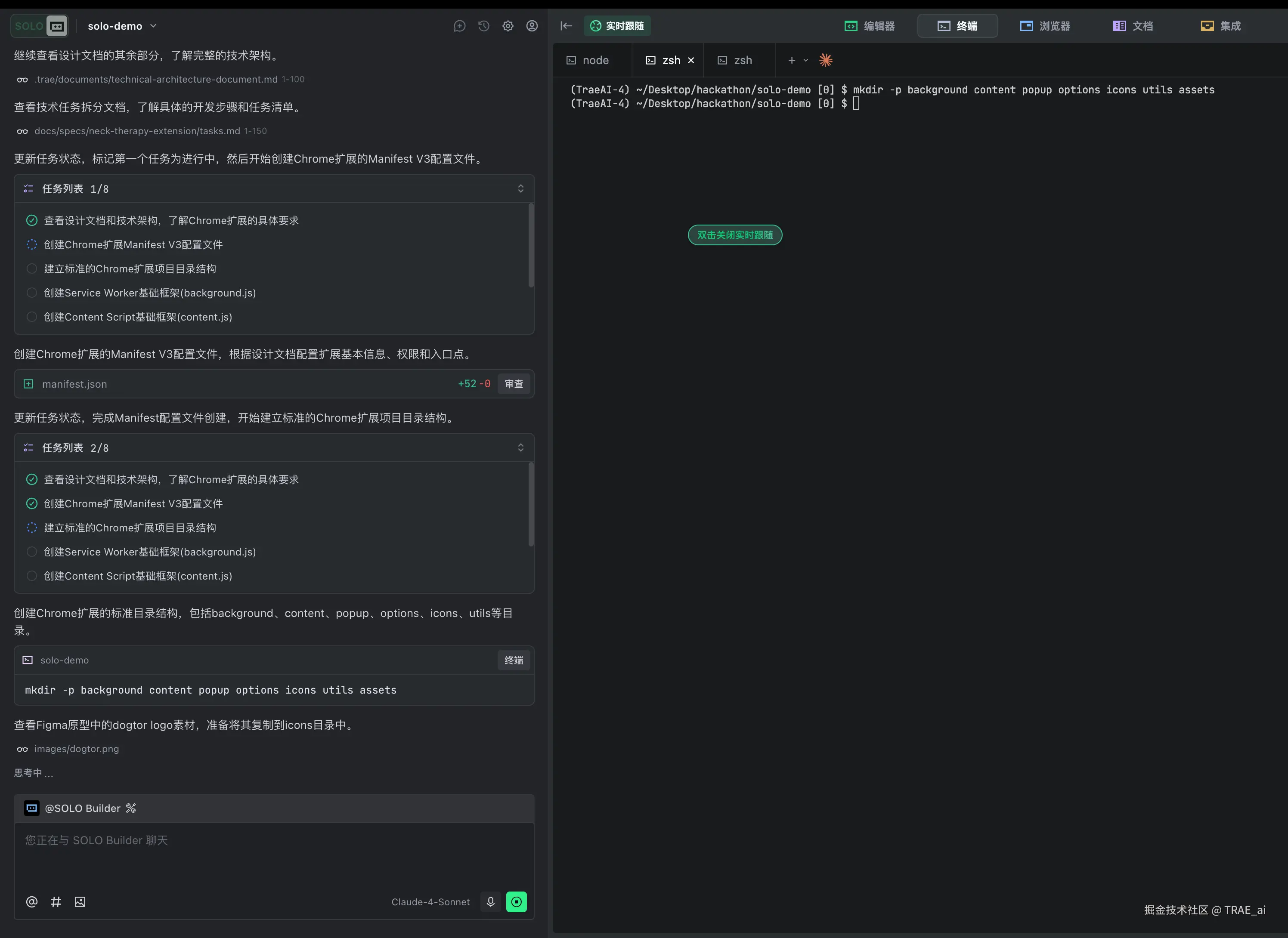
Task: Click the 审查 review button for manifest.json
Action: pyautogui.click(x=514, y=384)
